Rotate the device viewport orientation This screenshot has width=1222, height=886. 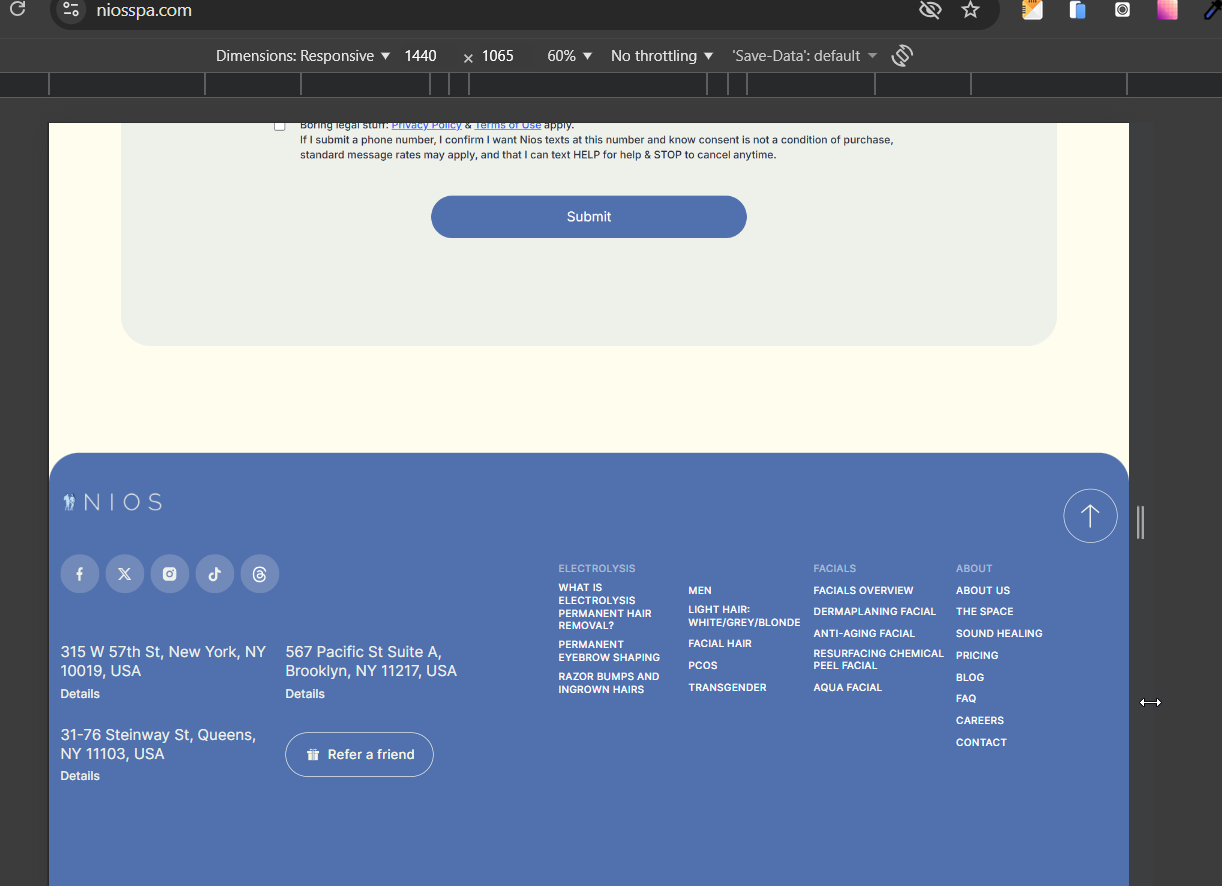coord(902,56)
